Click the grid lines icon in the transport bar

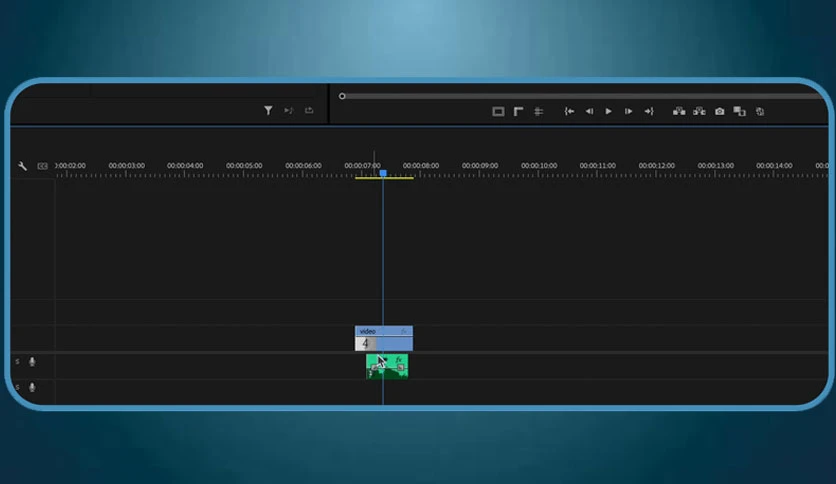point(538,111)
